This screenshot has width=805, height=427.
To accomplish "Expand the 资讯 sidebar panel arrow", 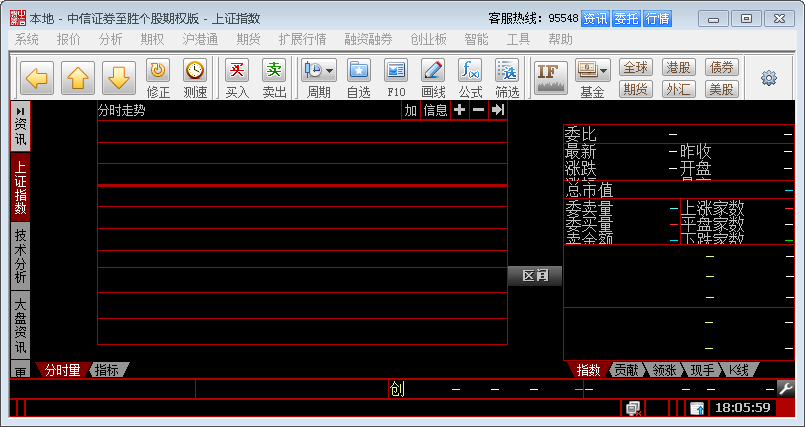I will 20,126.
